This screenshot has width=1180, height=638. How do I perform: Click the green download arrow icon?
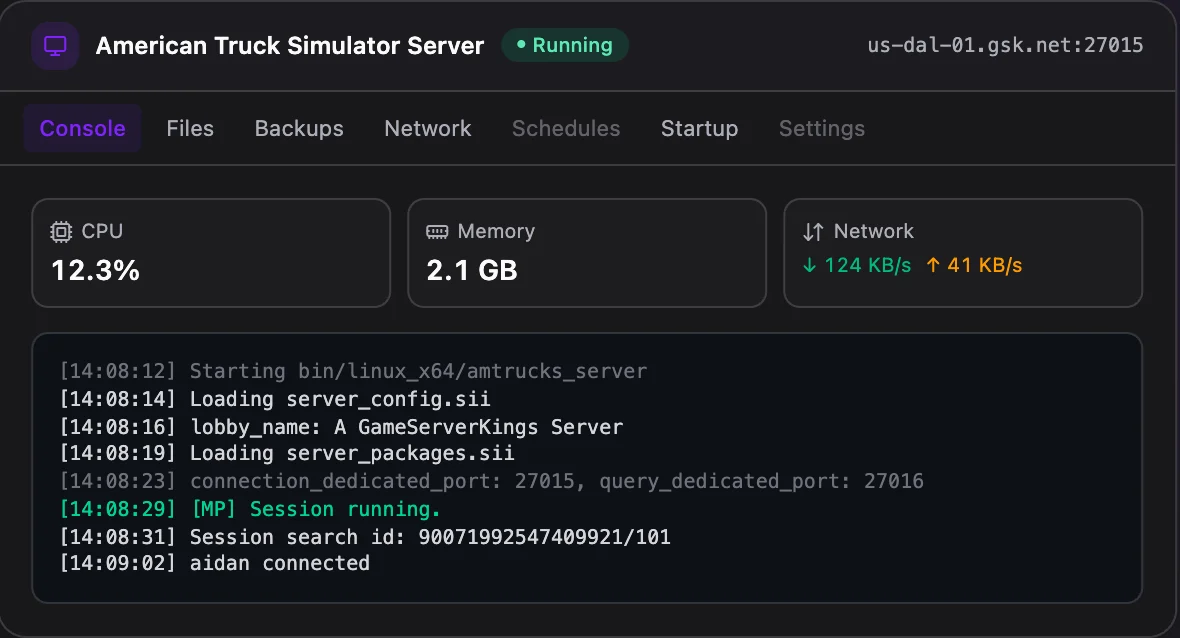[x=809, y=265]
